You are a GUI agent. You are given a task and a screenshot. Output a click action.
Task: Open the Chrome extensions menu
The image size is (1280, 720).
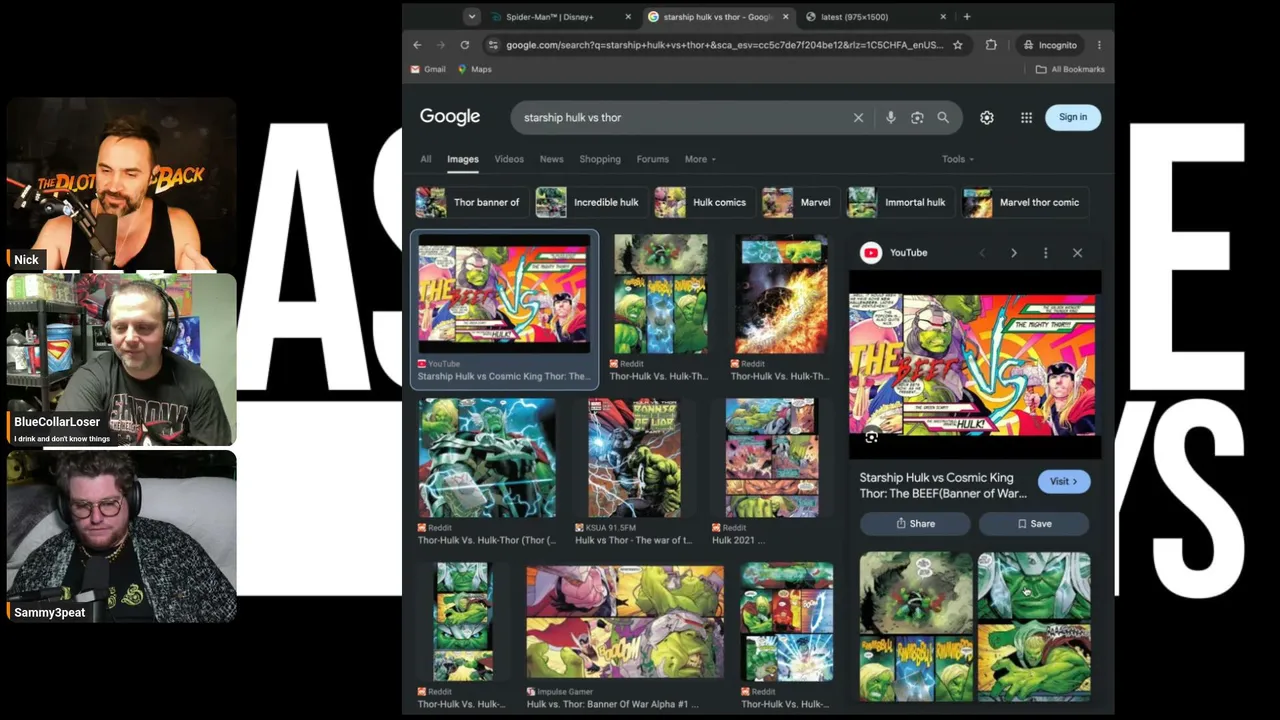pos(991,45)
